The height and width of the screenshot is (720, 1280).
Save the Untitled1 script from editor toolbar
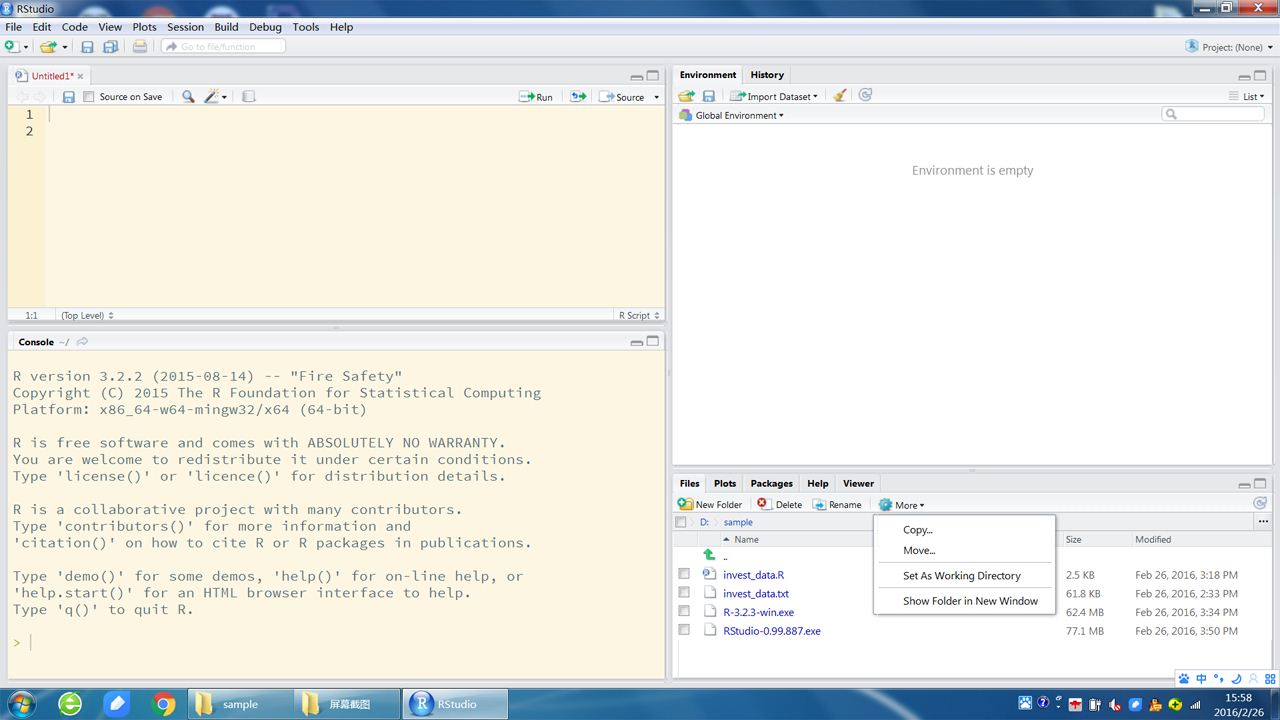click(68, 97)
